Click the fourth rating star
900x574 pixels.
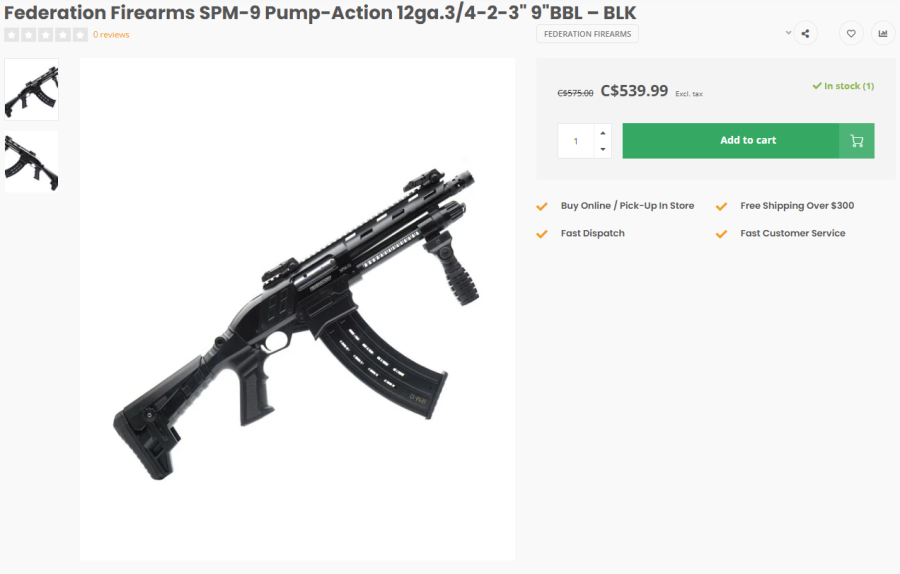coord(63,35)
